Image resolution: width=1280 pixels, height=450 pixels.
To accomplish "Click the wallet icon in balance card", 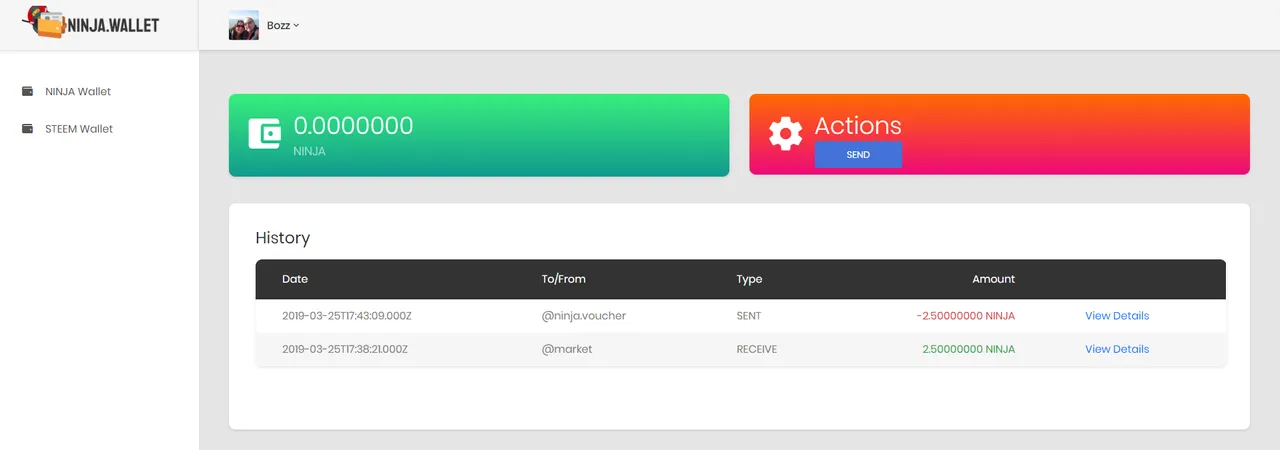I will 264,134.
